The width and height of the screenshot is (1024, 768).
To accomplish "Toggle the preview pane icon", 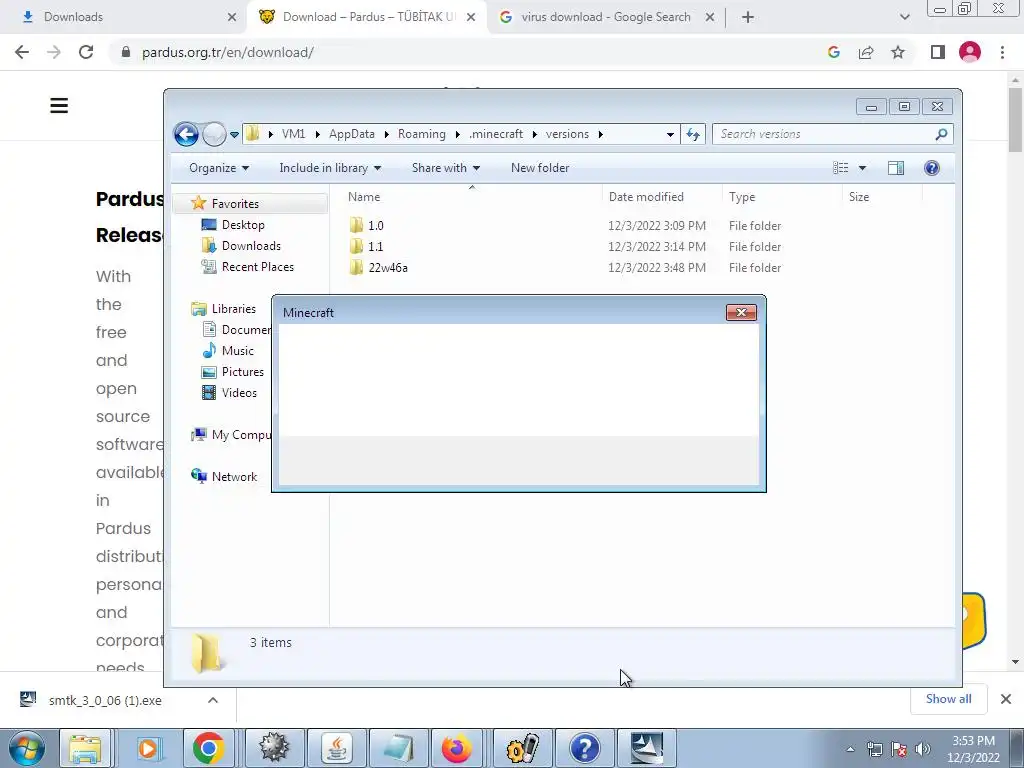I will (896, 168).
